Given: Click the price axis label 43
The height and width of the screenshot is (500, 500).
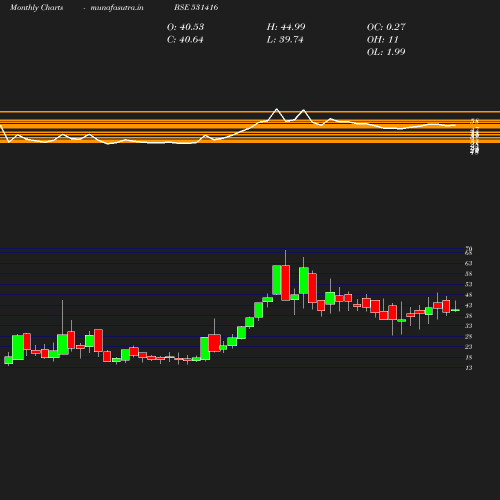Looking at the screenshot, I should [x=469, y=305].
